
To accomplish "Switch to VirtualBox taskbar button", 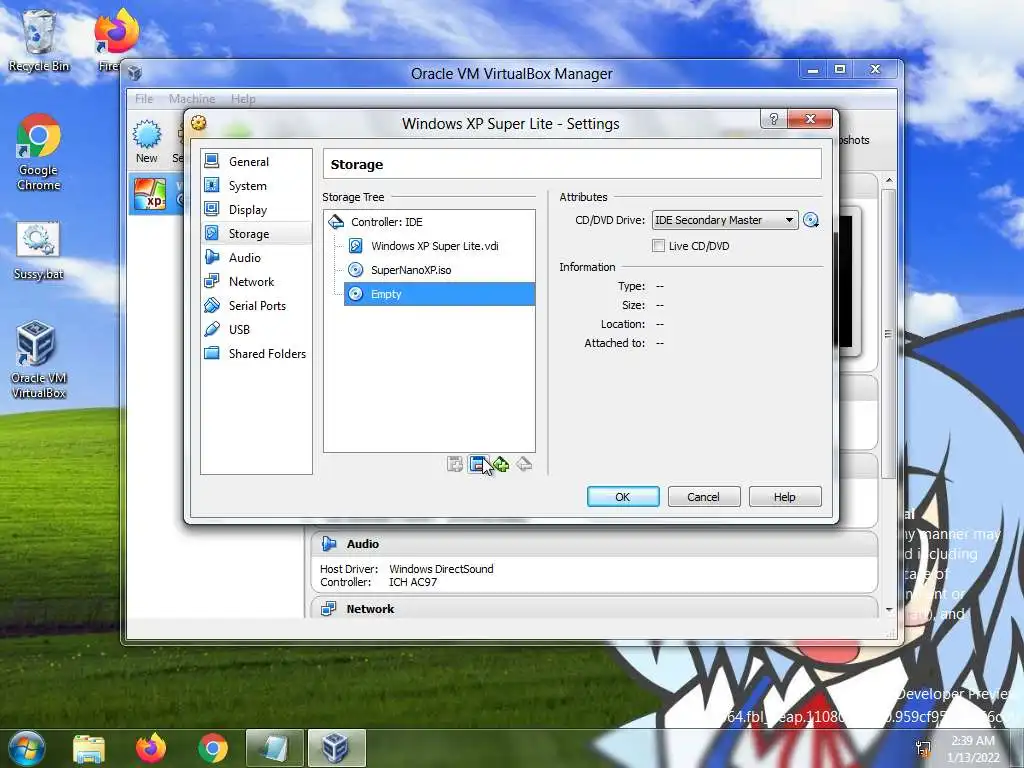I will [336, 748].
